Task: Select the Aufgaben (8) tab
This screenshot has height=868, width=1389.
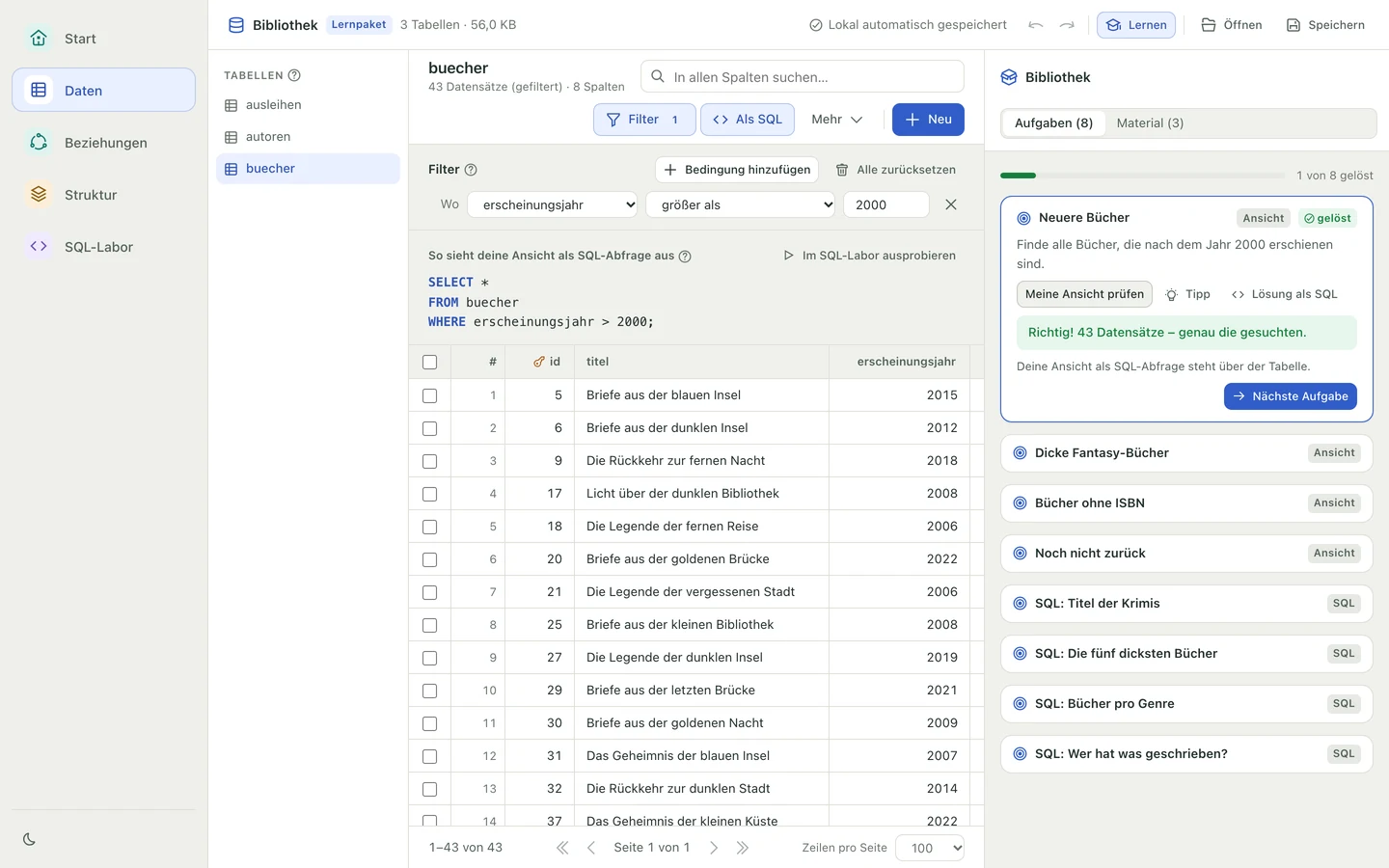Action: [x=1053, y=123]
